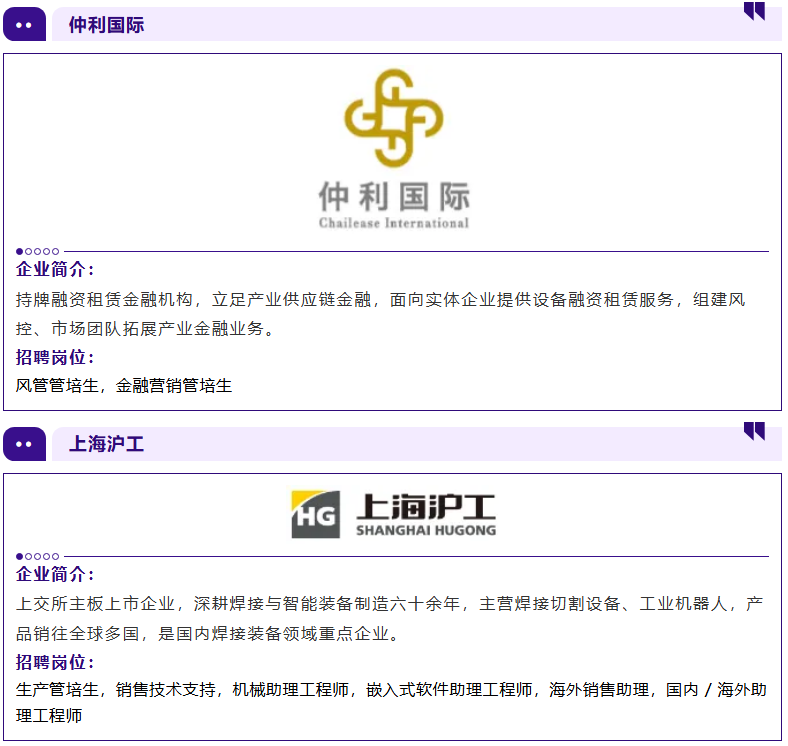This screenshot has height=746, width=788.
Task: Click the 上海沪工 Shanghai Hugong logo
Action: click(x=394, y=514)
